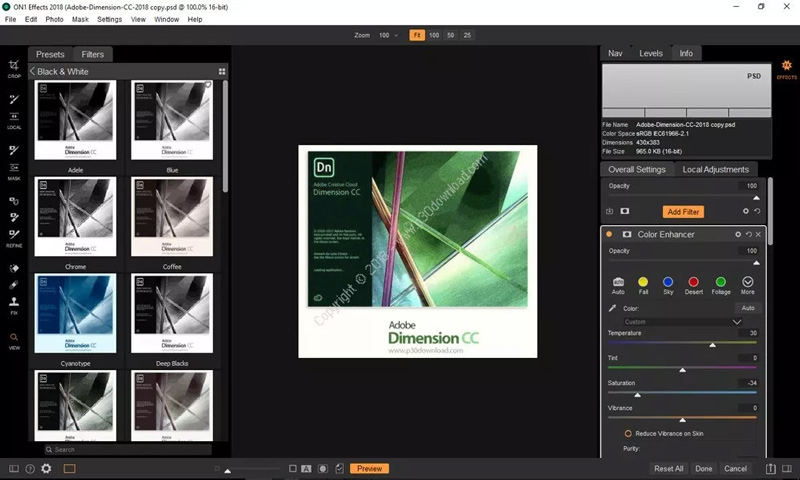Open help question mark in bottom bar
800x480 pixels.
(x=30, y=469)
